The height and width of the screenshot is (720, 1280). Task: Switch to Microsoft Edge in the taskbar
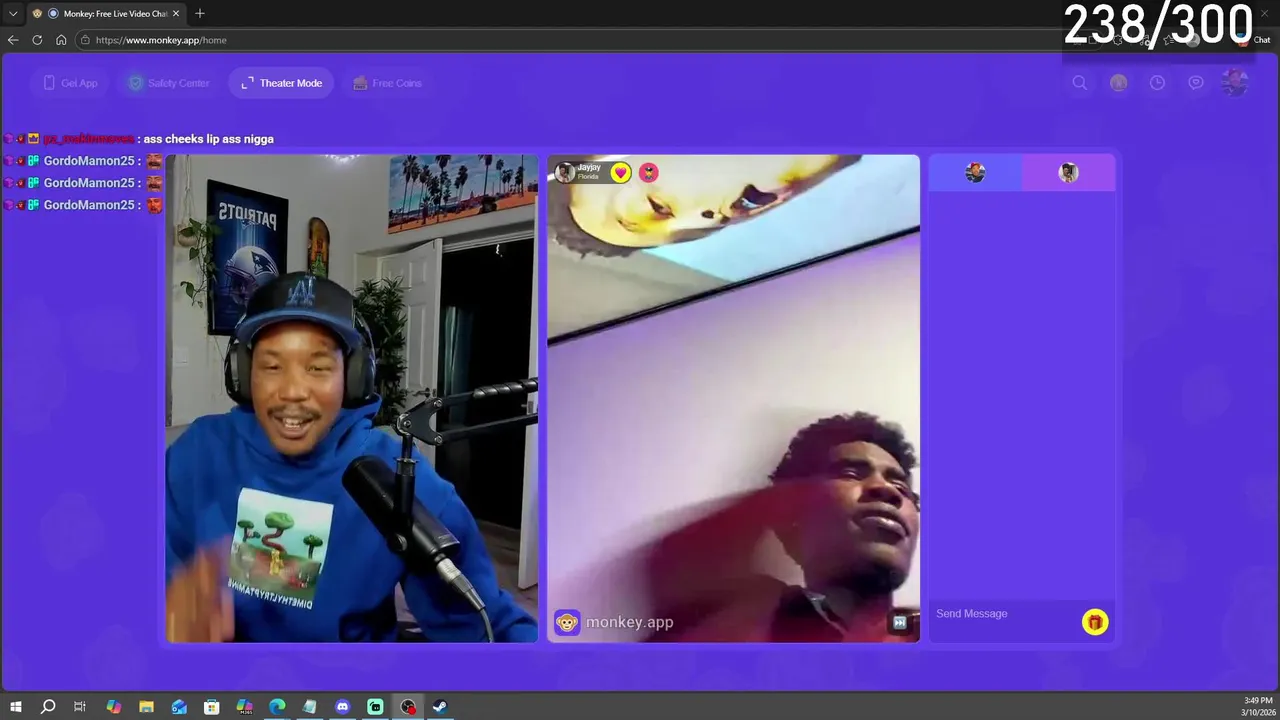coord(277,707)
